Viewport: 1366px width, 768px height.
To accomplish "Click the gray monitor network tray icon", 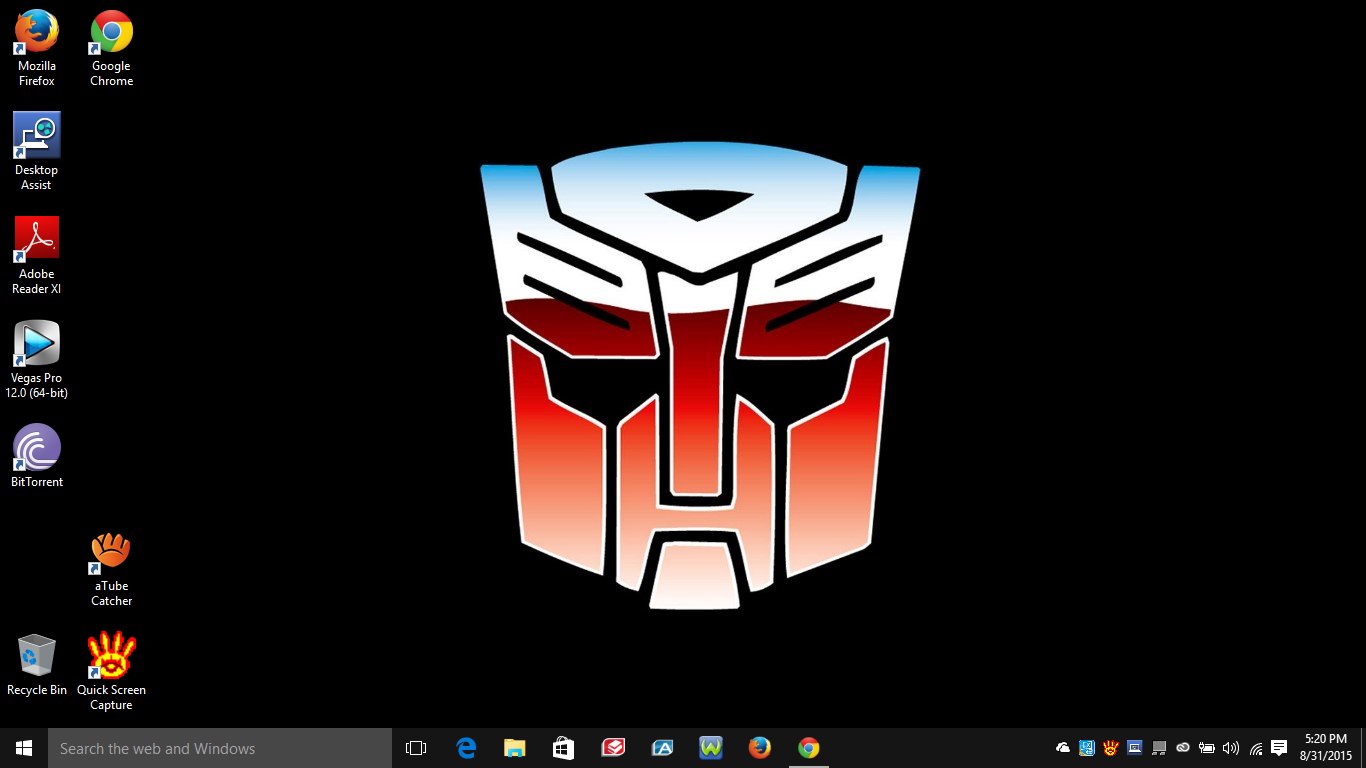I will point(1159,748).
